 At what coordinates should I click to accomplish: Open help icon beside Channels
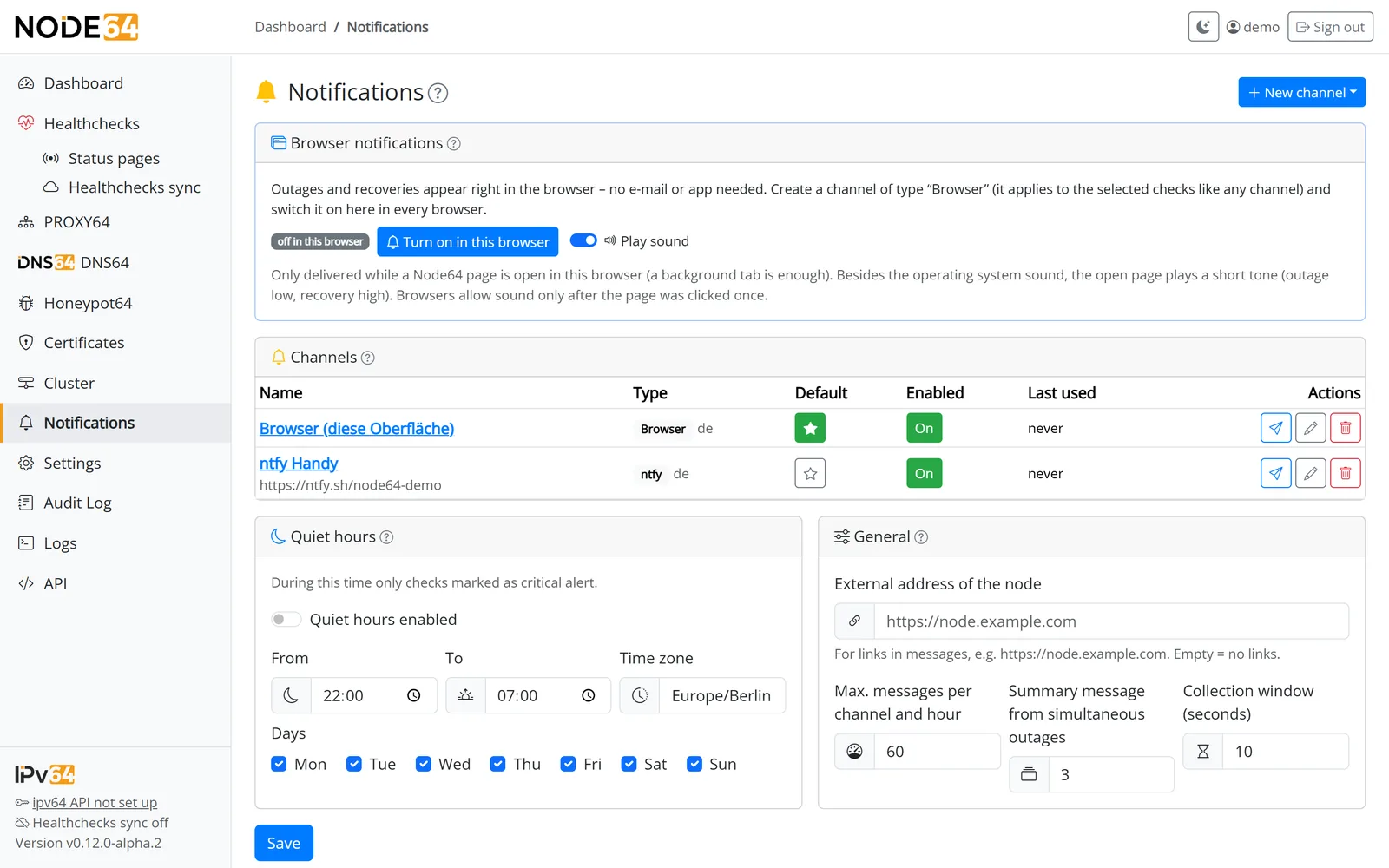pyautogui.click(x=367, y=358)
